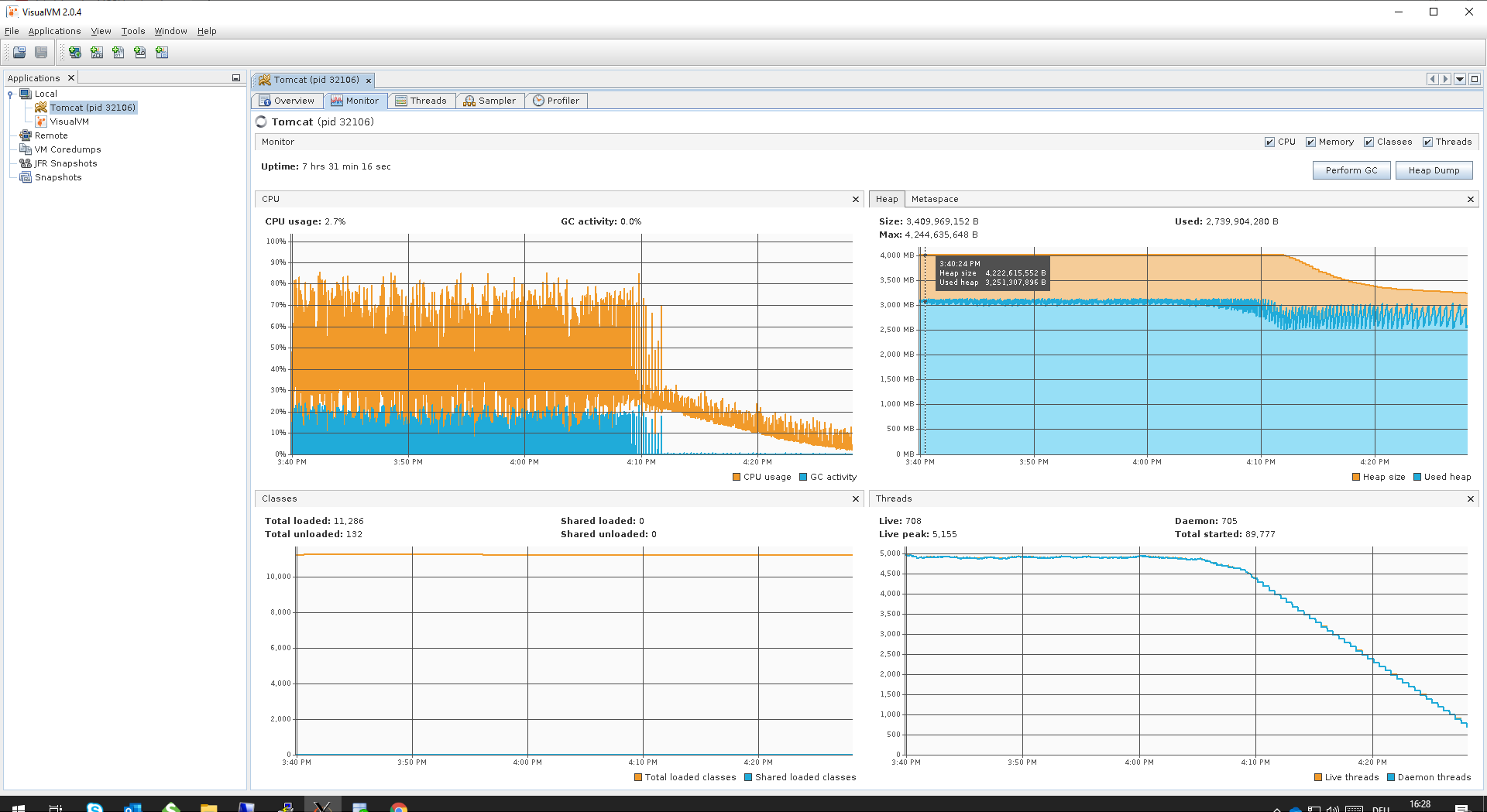
Task: Minimize the Applications panel
Action: click(x=236, y=77)
